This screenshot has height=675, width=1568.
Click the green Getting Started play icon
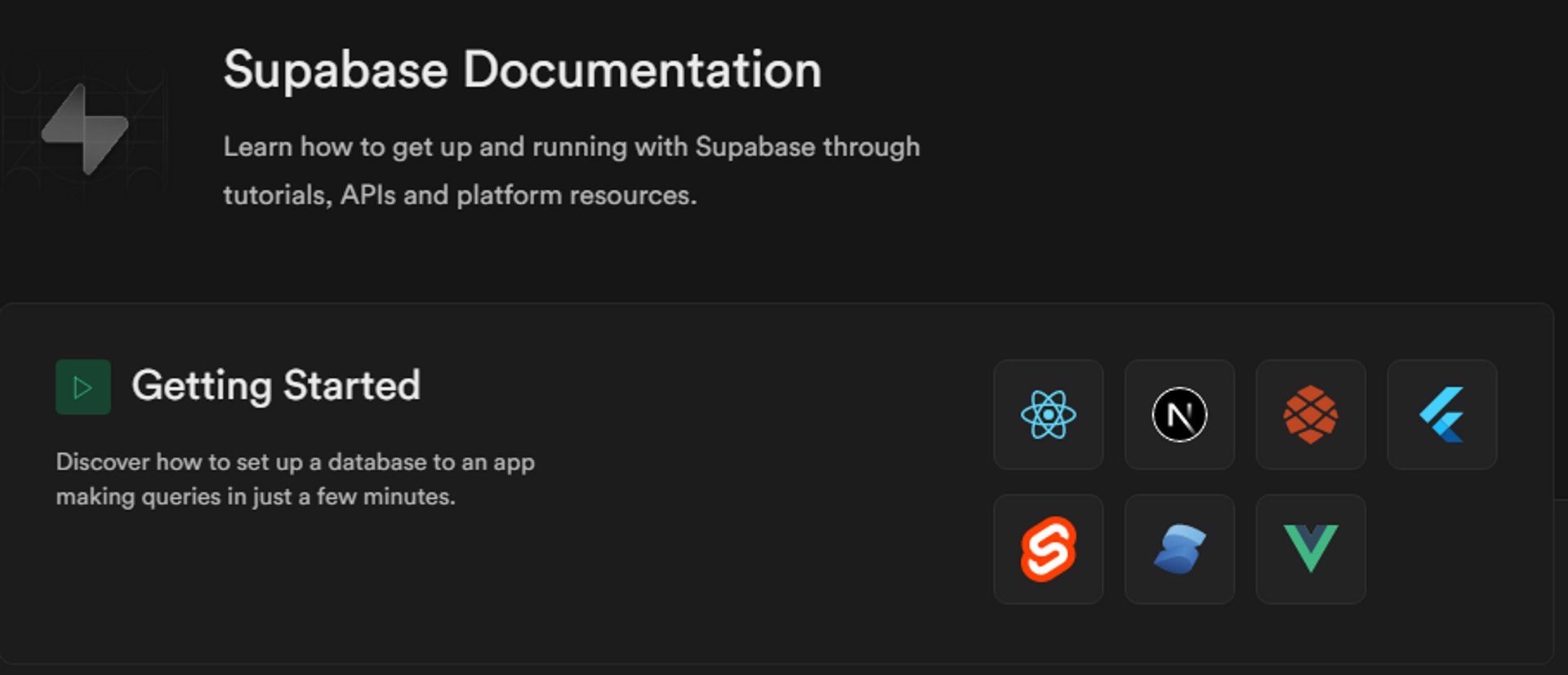(83, 387)
